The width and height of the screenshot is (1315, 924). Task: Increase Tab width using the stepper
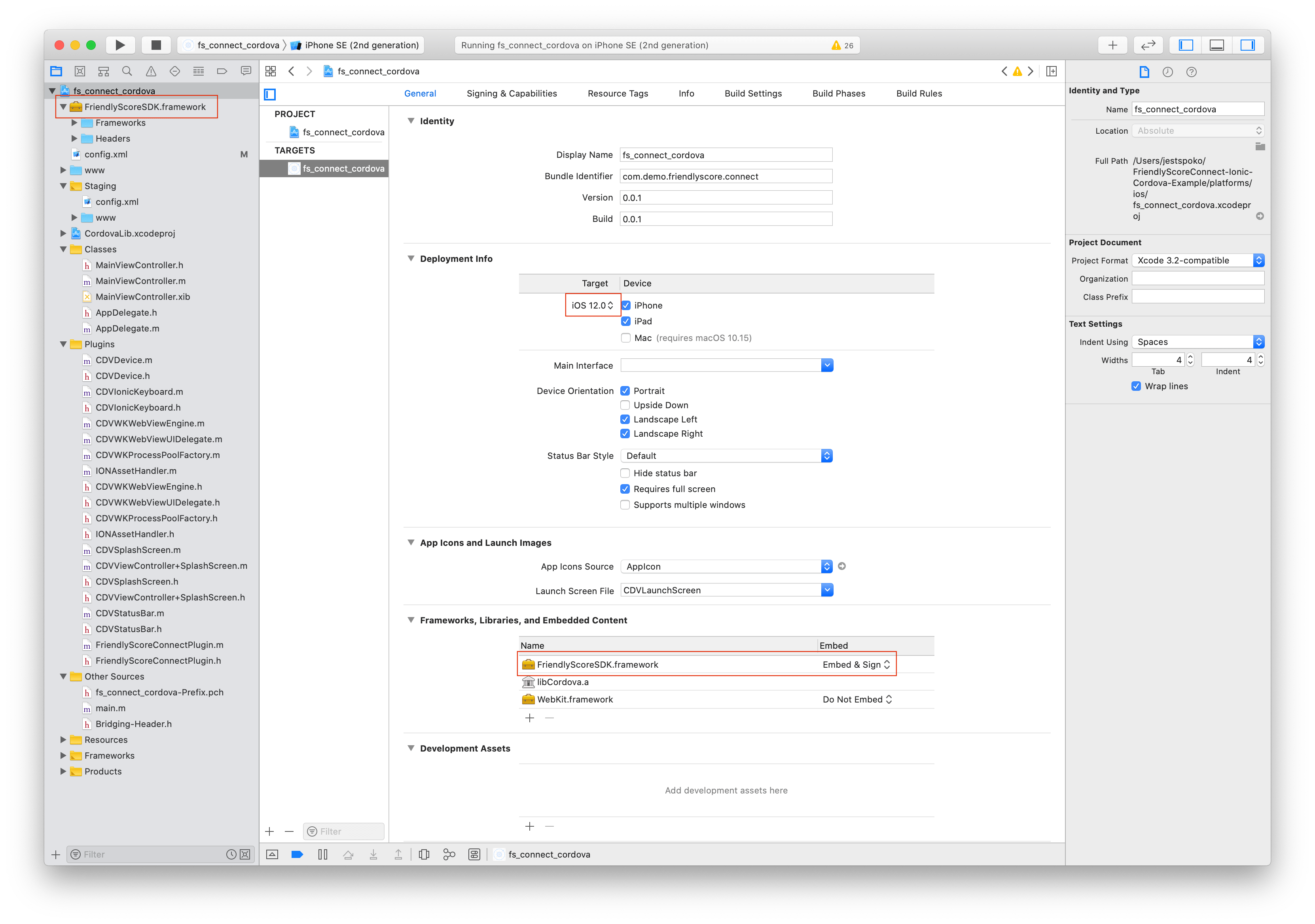pos(1191,357)
